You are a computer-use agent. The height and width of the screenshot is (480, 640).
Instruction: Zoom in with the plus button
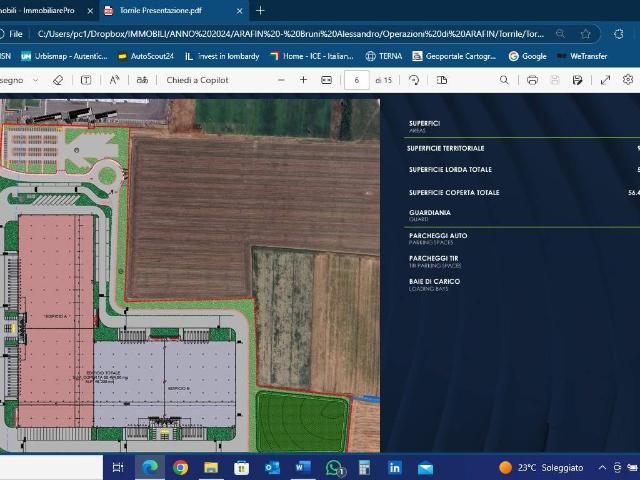[x=303, y=80]
